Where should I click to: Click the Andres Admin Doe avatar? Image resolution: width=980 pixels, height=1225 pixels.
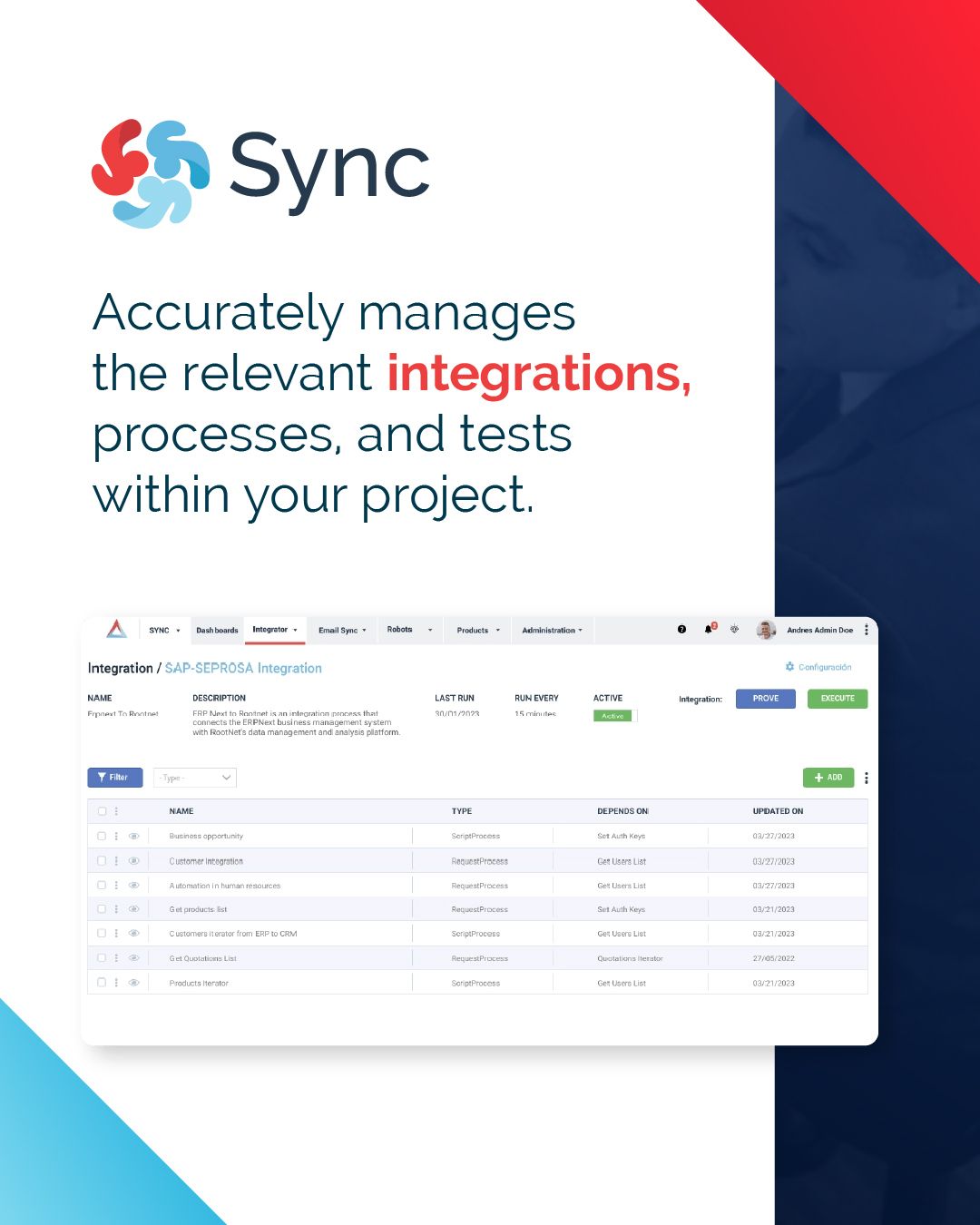[766, 630]
